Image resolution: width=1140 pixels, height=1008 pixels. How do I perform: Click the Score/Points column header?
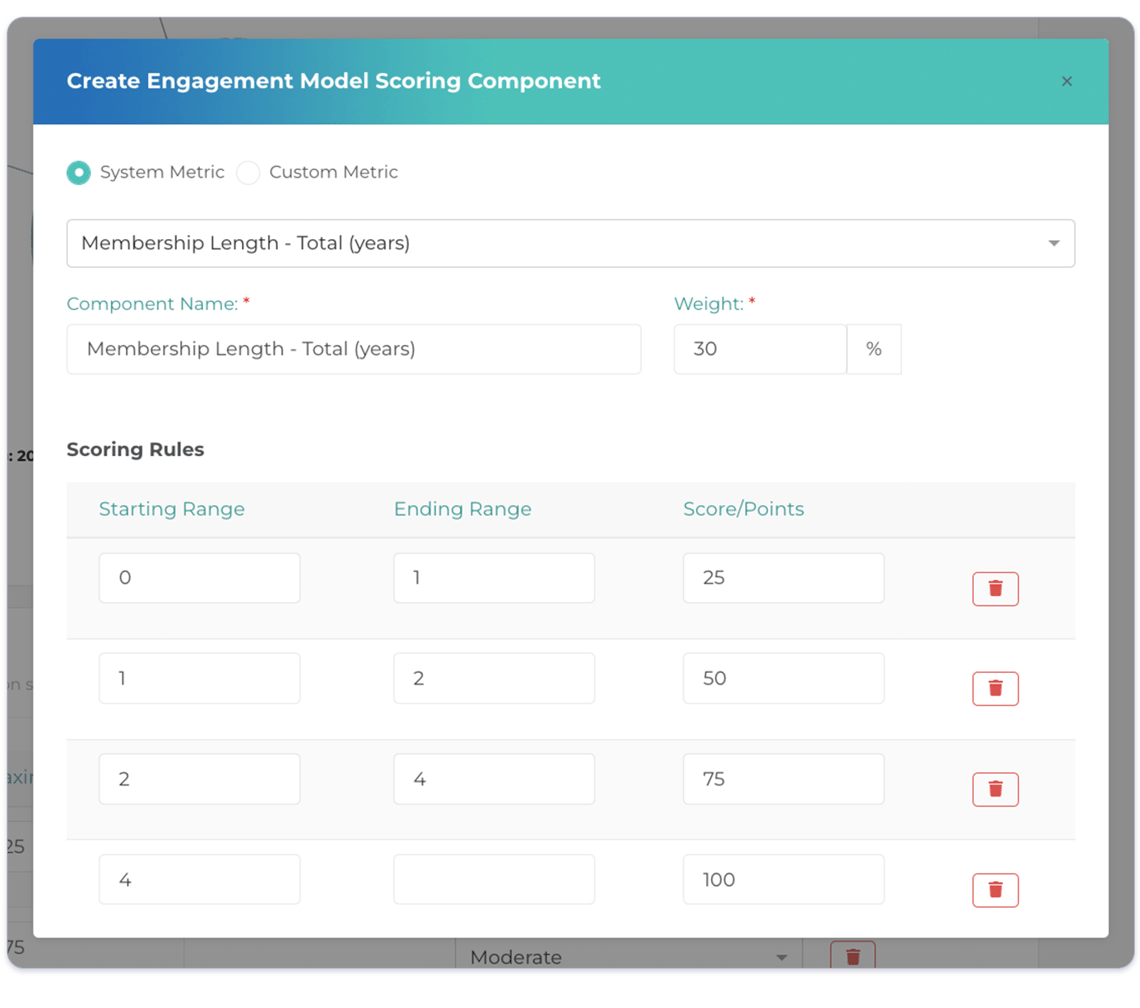[741, 509]
